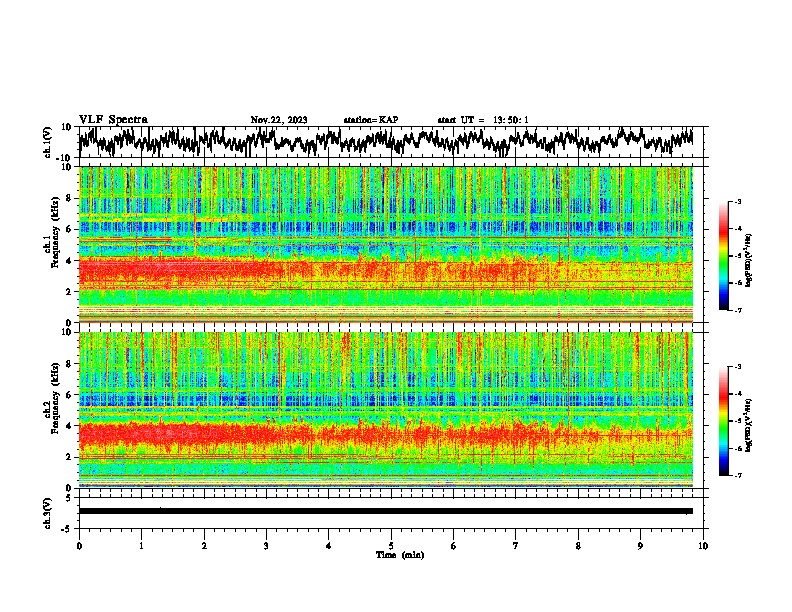Click the "VLF Spectra" title text
Screen dimensions: 792x612
[x=113, y=120]
